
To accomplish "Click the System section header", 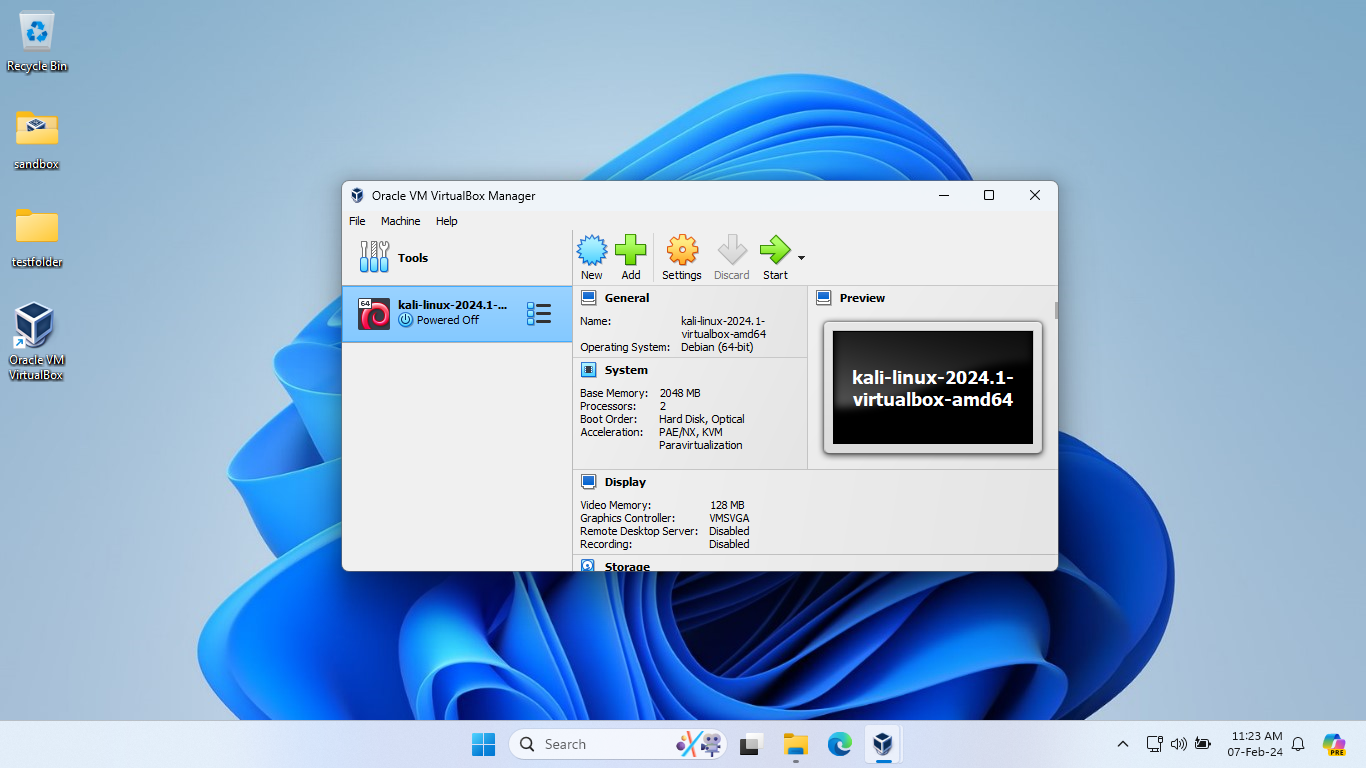I will (626, 370).
